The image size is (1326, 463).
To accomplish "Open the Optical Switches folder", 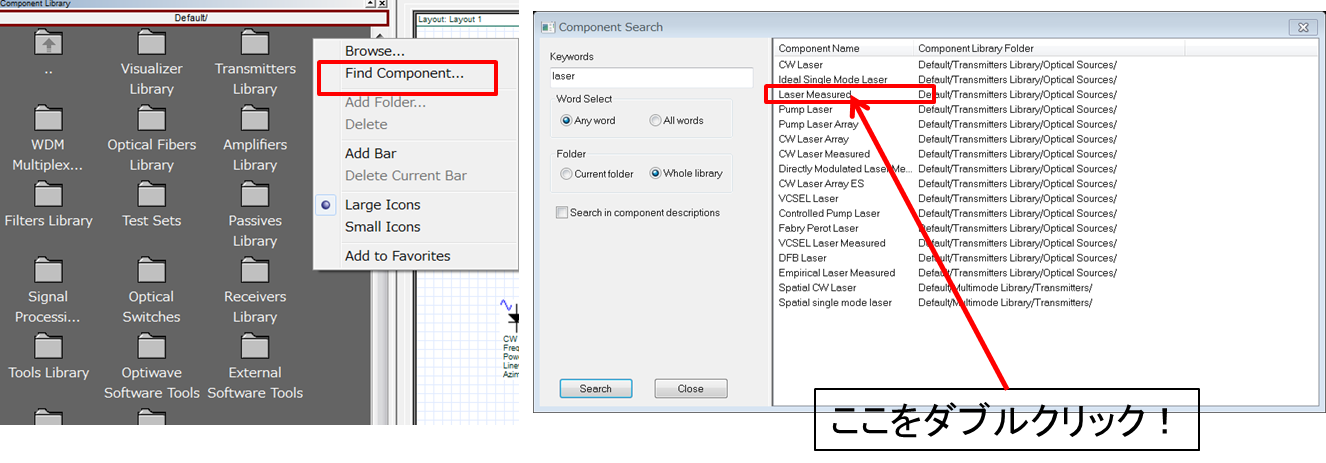I will click(x=152, y=272).
